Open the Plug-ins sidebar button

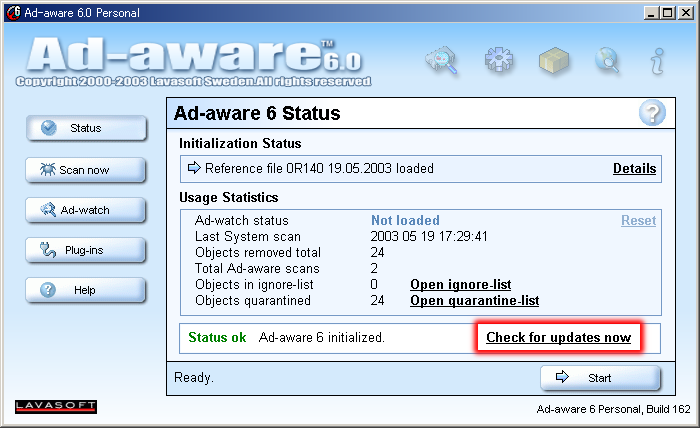pos(85,250)
